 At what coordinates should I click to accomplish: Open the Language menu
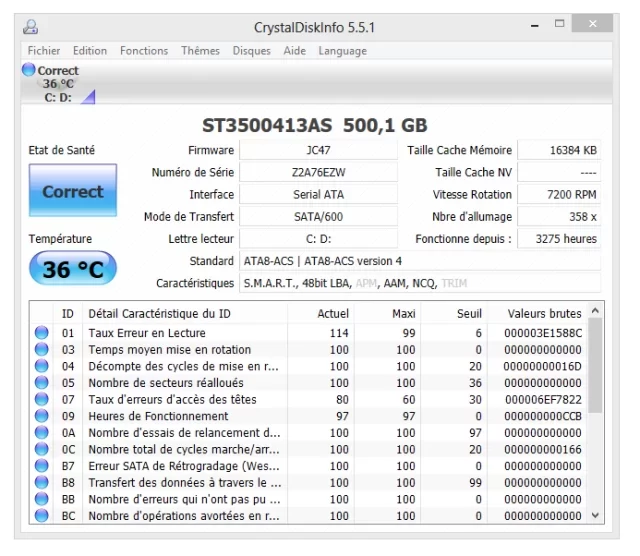[342, 51]
